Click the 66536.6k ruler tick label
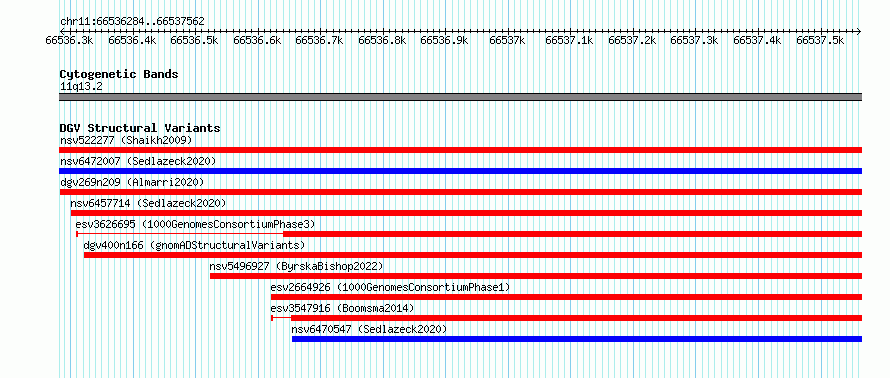 pyautogui.click(x=257, y=41)
